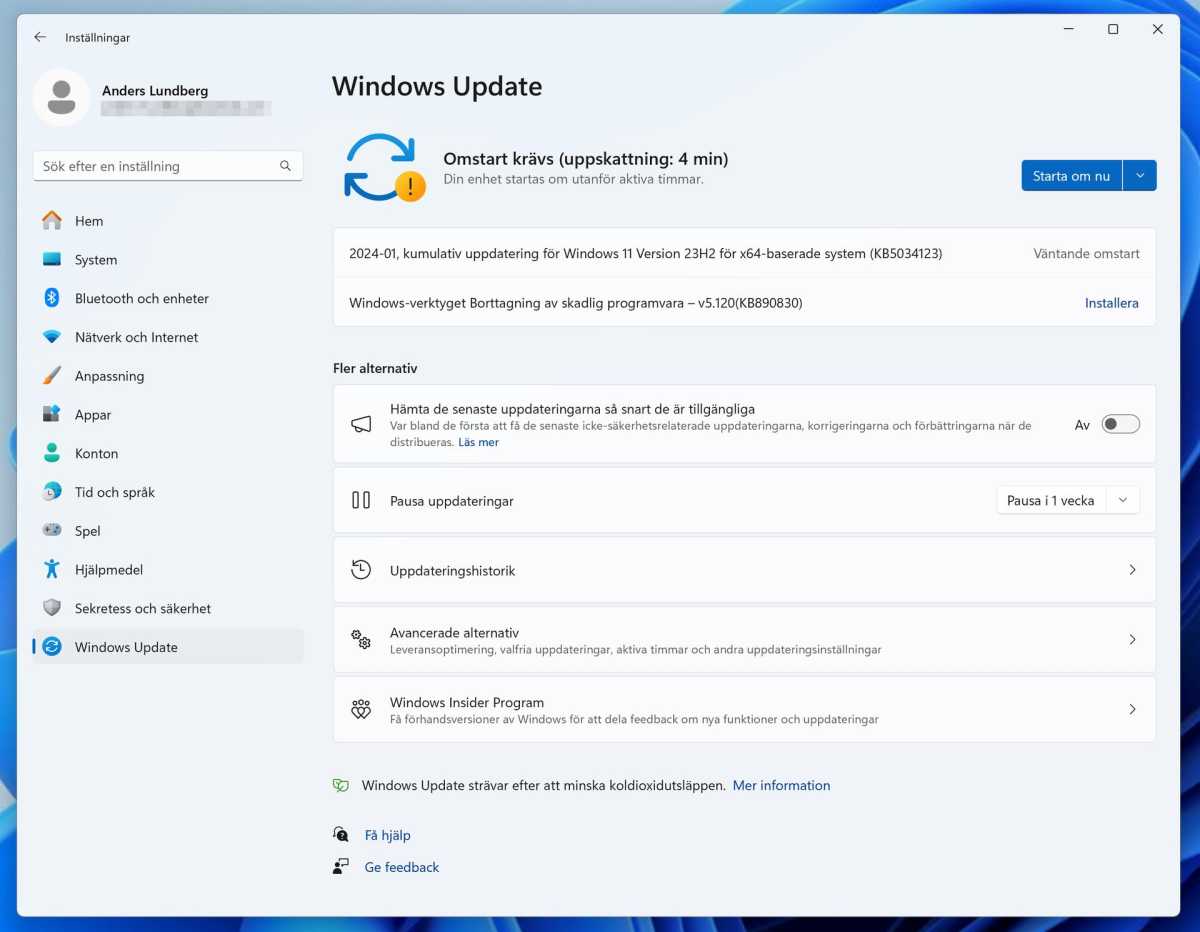Click the Anders Lundberg profile avatar
Screen dimensions: 1200x932
(x=62, y=98)
